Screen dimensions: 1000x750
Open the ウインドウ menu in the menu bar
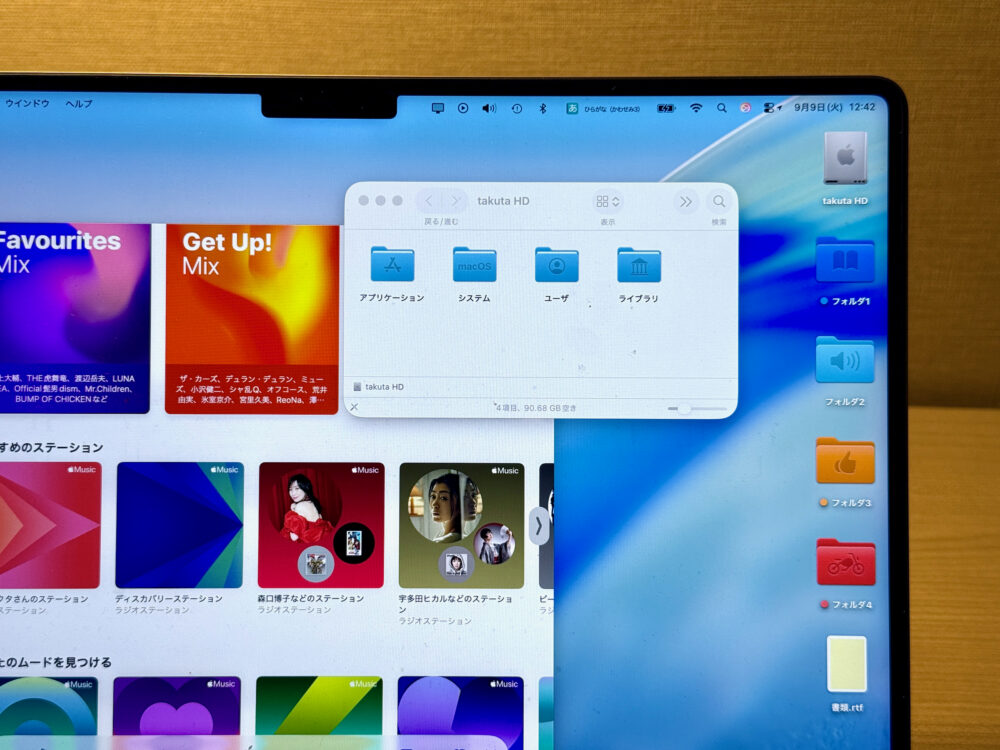[x=27, y=103]
